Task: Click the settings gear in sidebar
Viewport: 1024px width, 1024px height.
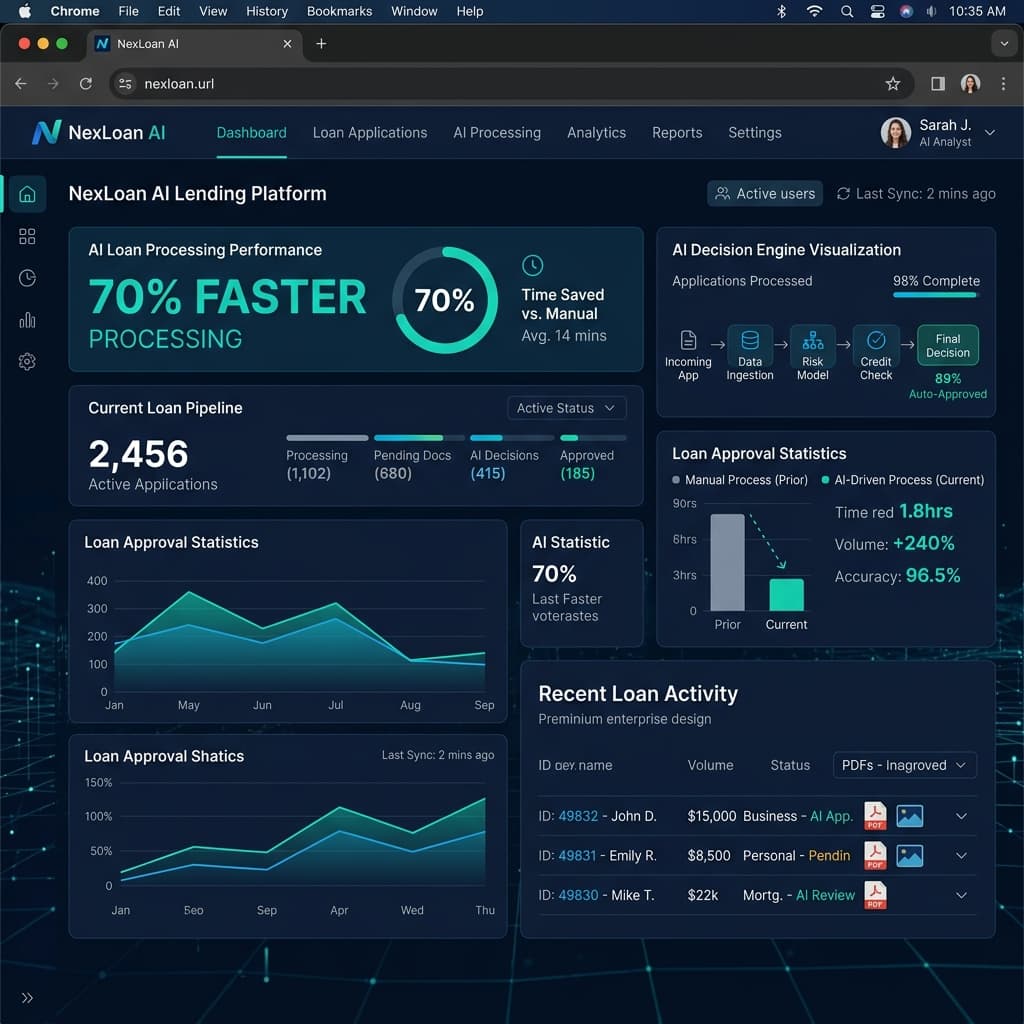Action: (x=27, y=362)
